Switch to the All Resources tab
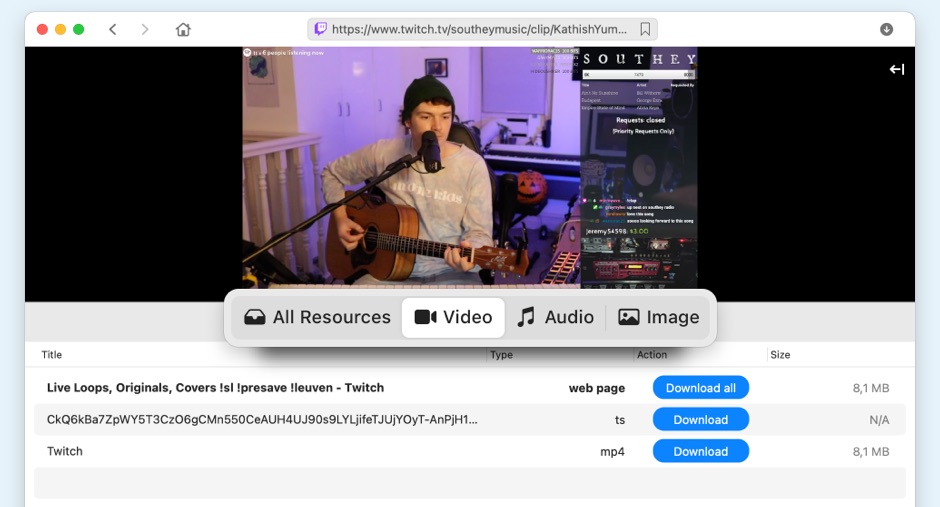This screenshot has width=940, height=507. [317, 317]
